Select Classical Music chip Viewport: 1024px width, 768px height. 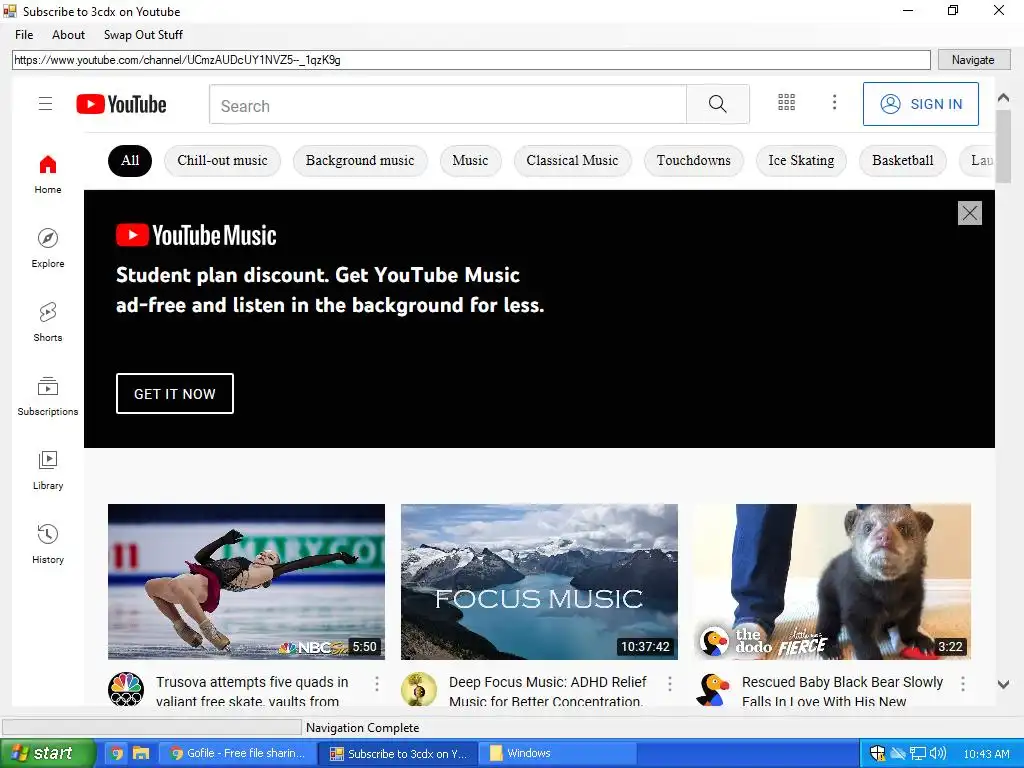pyautogui.click(x=572, y=161)
